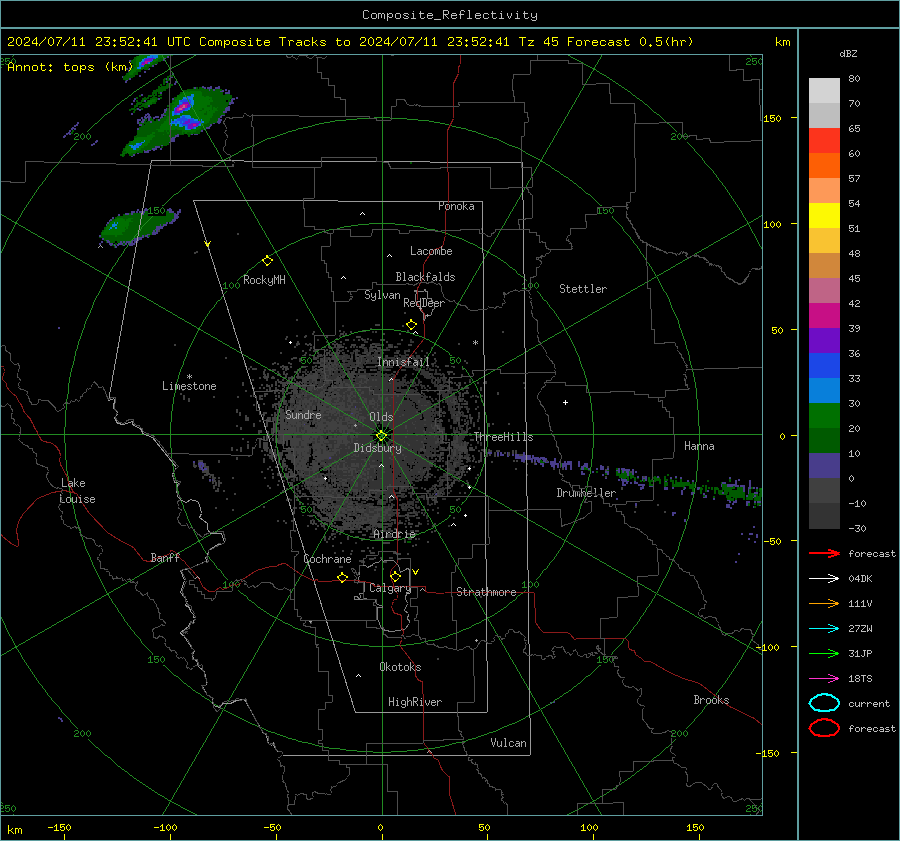
Task: Click the orange 111V arrow in legend
Action: (824, 603)
